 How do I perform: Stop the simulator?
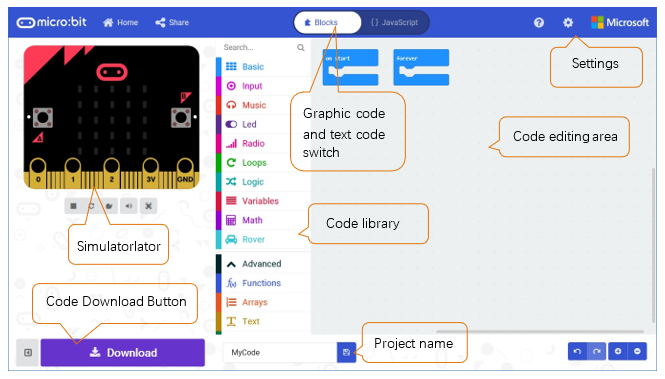[73, 206]
